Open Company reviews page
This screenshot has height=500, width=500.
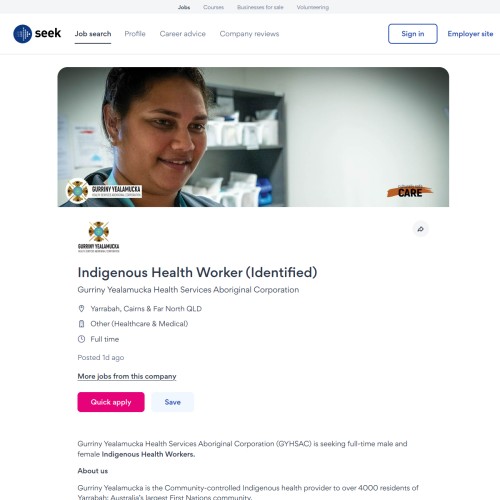249,34
